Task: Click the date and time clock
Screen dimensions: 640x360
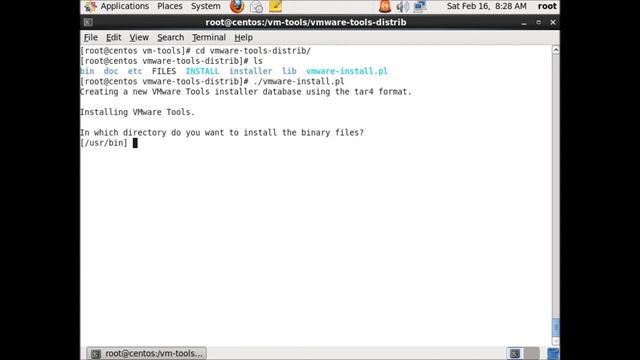Action: [x=486, y=6]
